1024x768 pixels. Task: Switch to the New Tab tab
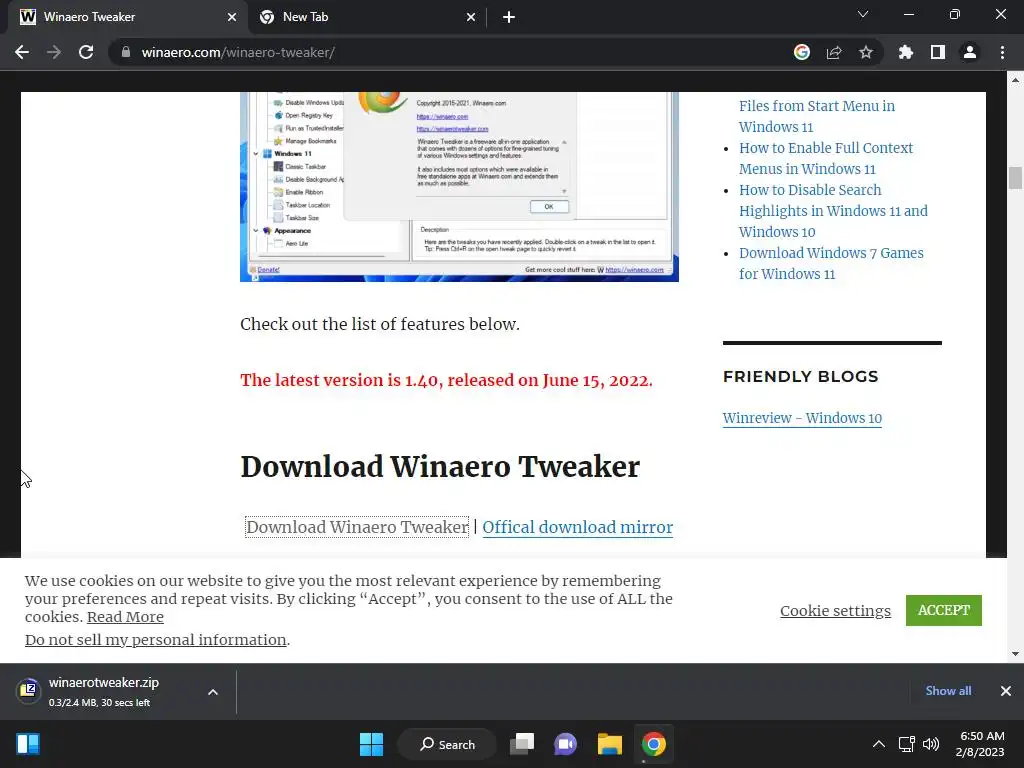(367, 17)
